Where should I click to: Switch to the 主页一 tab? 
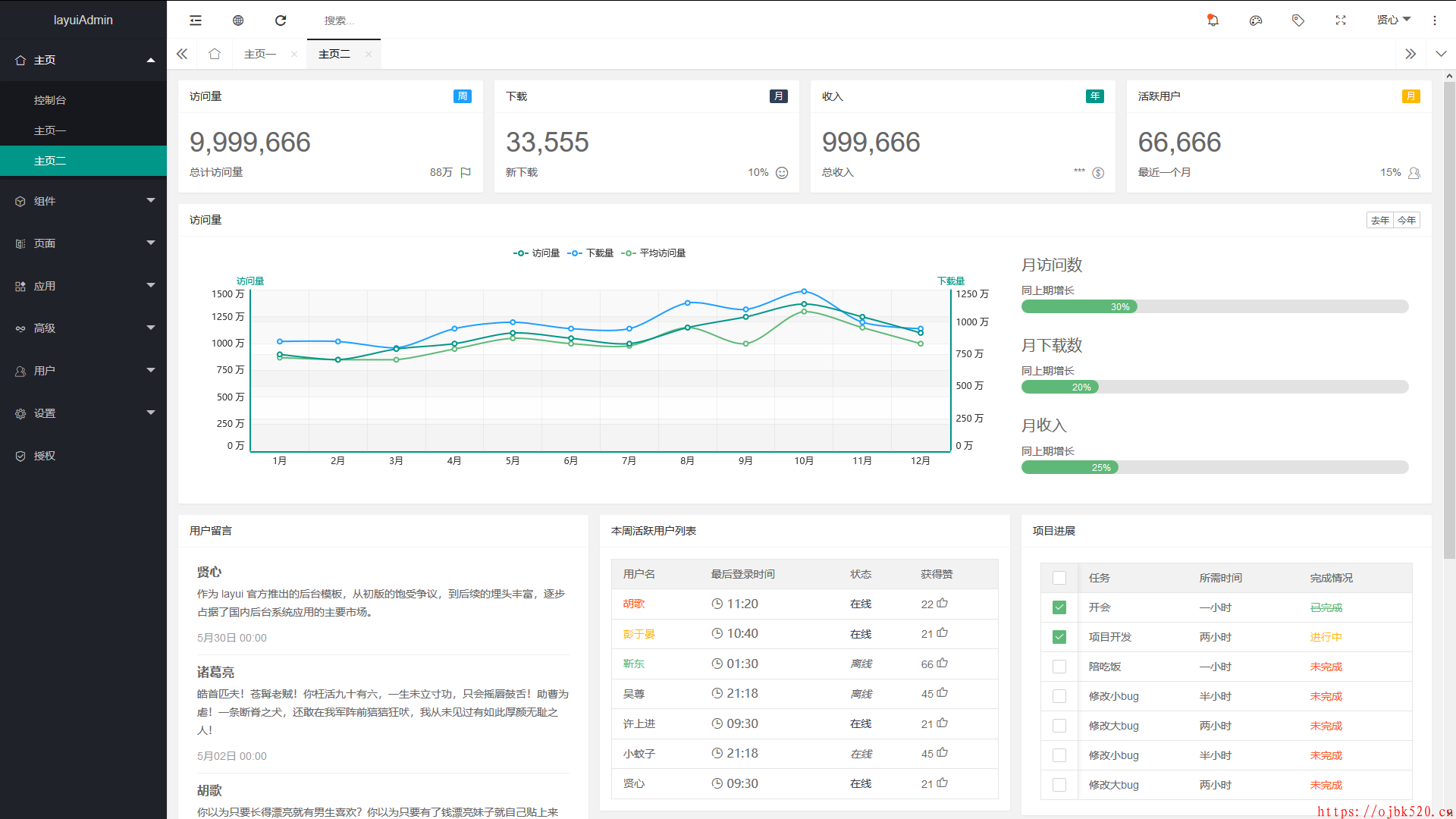pos(260,54)
